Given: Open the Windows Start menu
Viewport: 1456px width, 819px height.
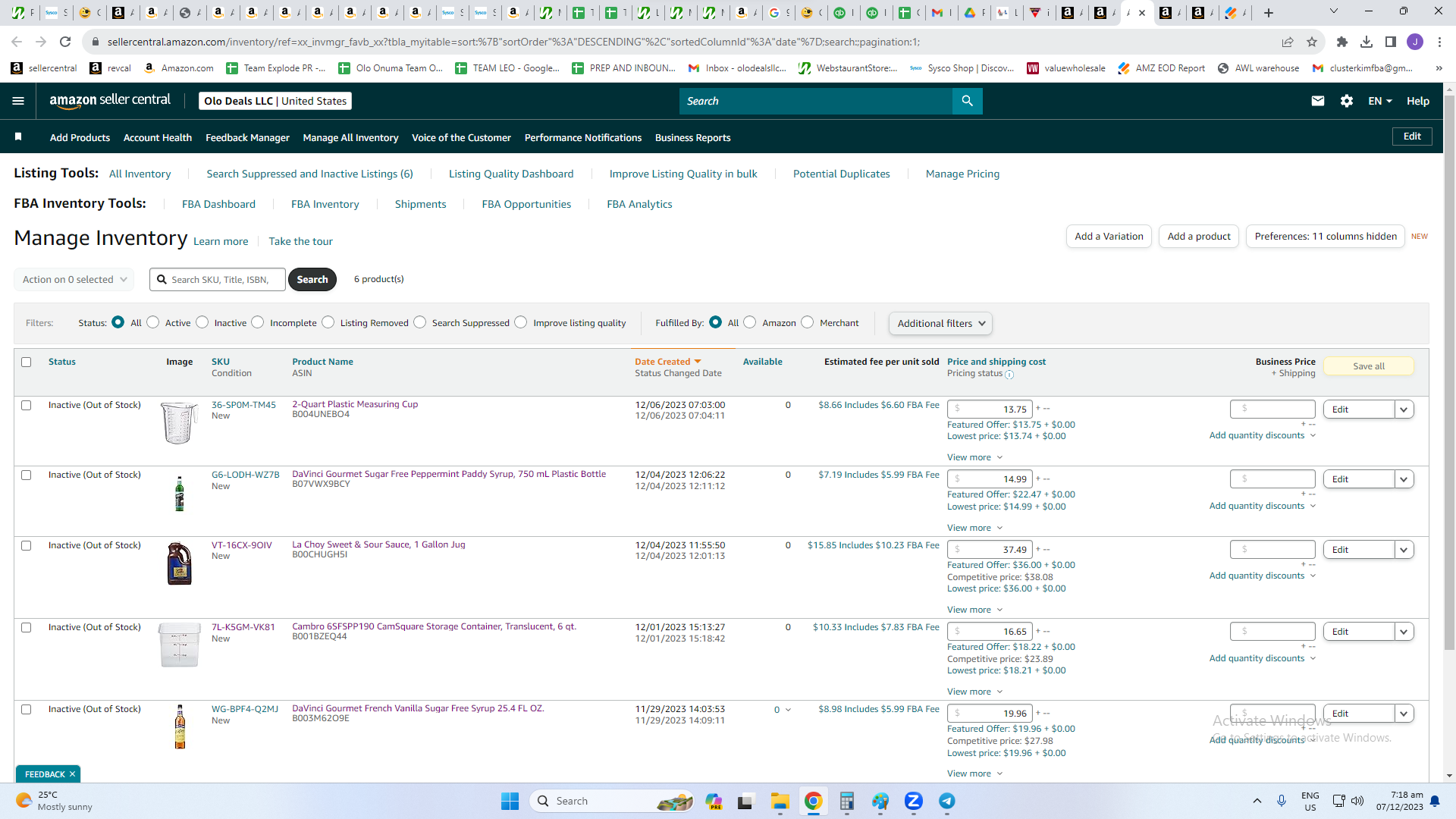Looking at the screenshot, I should pyautogui.click(x=510, y=801).
